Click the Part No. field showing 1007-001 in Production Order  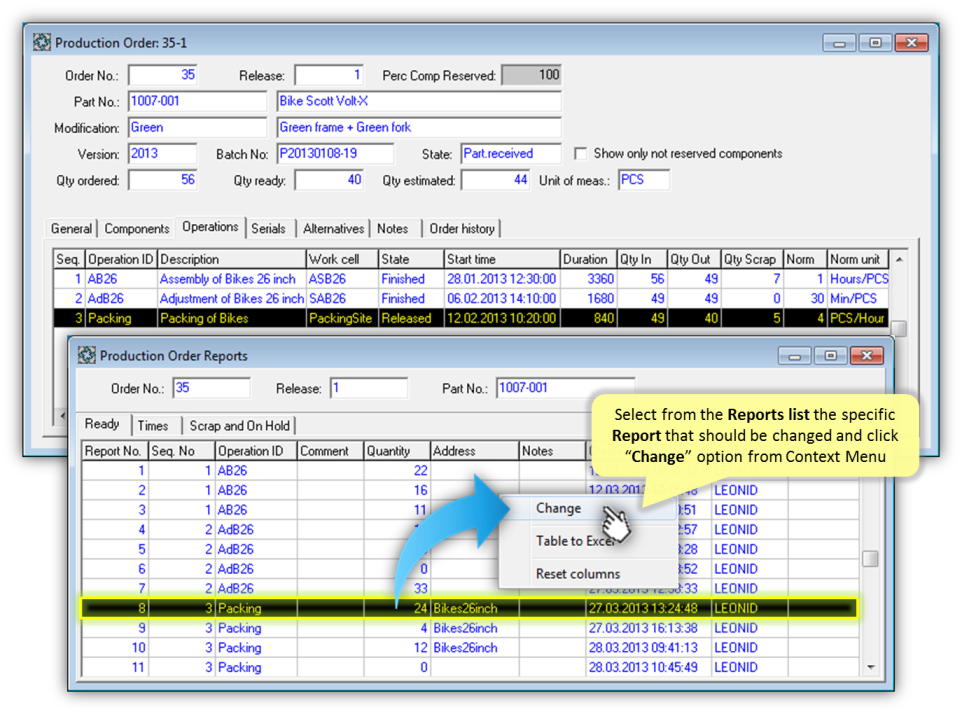[197, 101]
